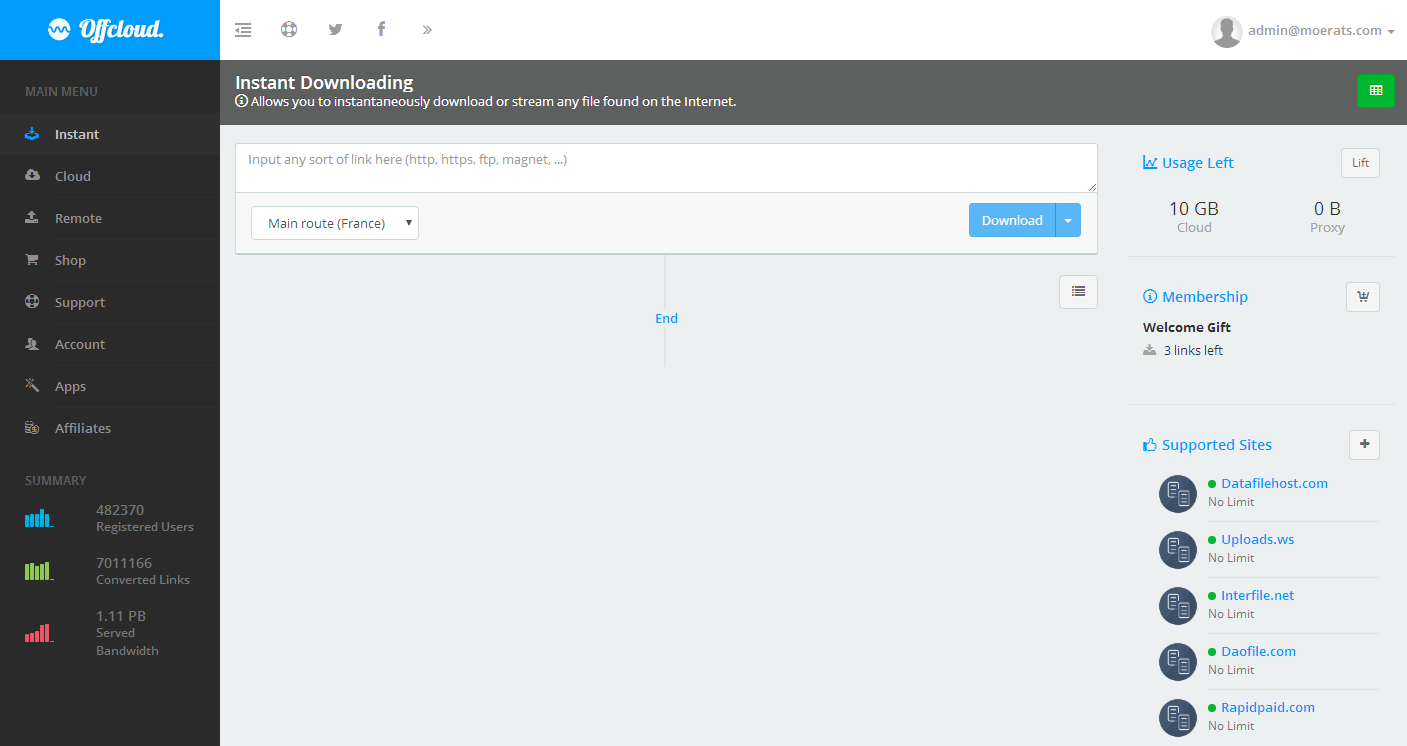1407x746 pixels.
Task: Click the link input text area
Action: click(x=666, y=168)
